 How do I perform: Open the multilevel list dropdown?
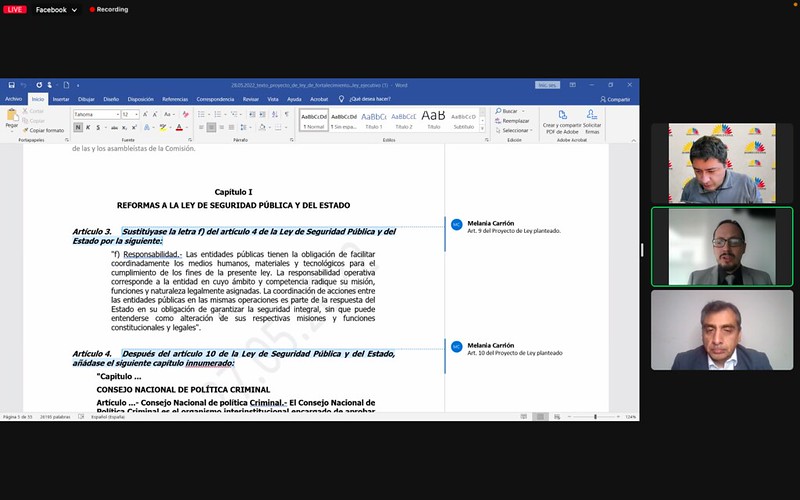click(x=241, y=114)
